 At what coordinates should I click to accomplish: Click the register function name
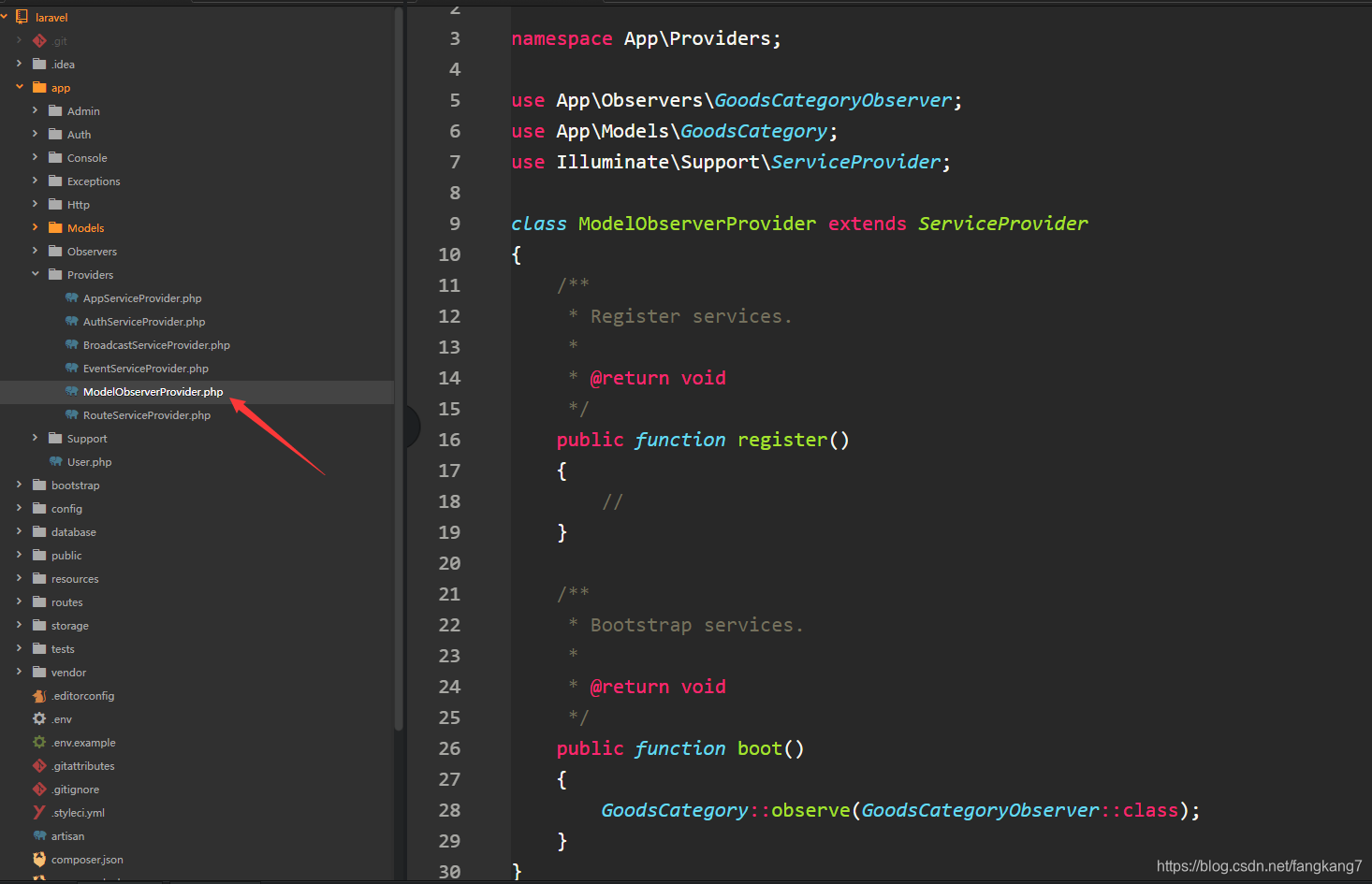[782, 440]
